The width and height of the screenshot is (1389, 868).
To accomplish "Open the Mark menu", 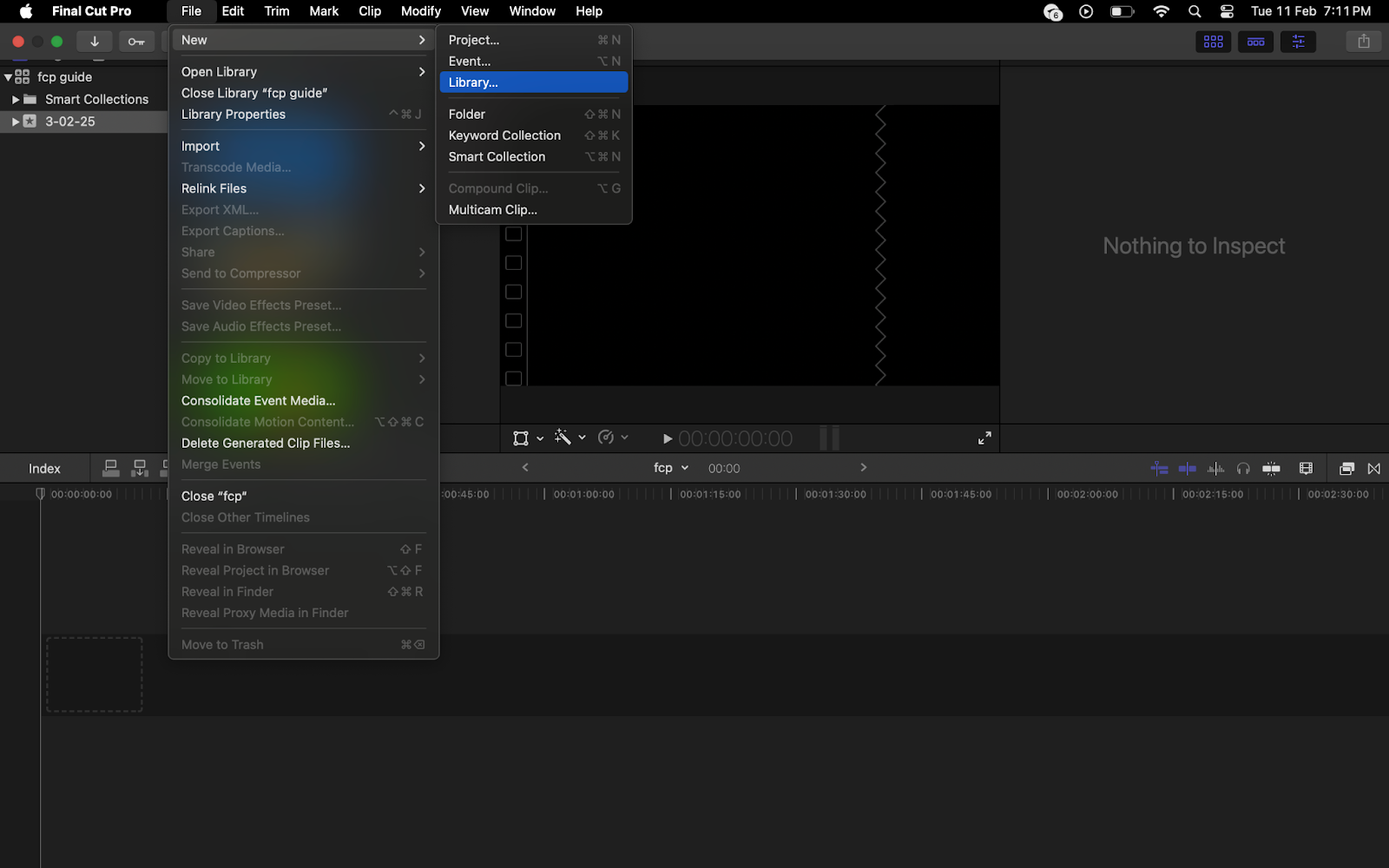I will click(x=324, y=11).
